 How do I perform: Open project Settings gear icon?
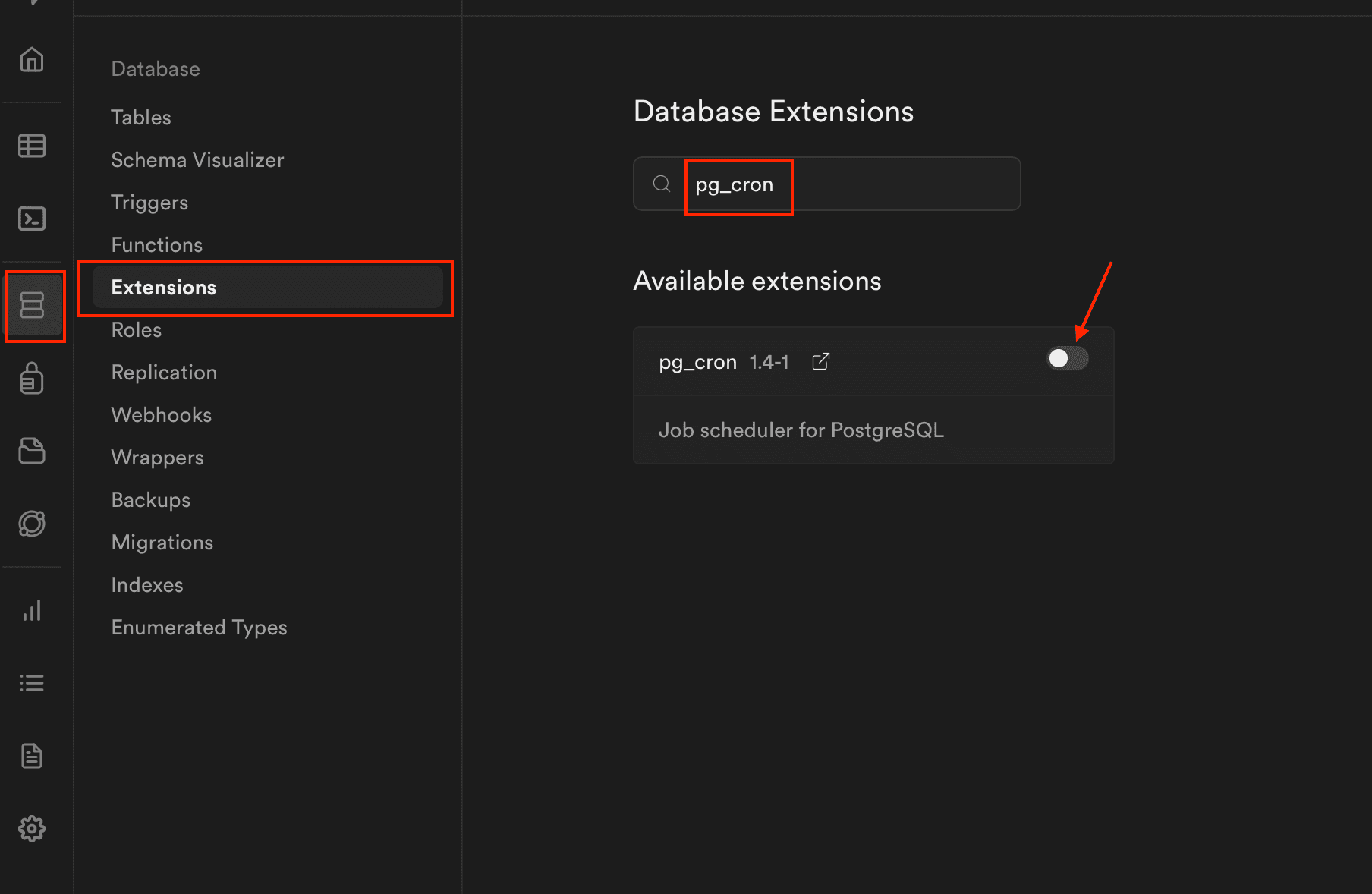point(32,828)
